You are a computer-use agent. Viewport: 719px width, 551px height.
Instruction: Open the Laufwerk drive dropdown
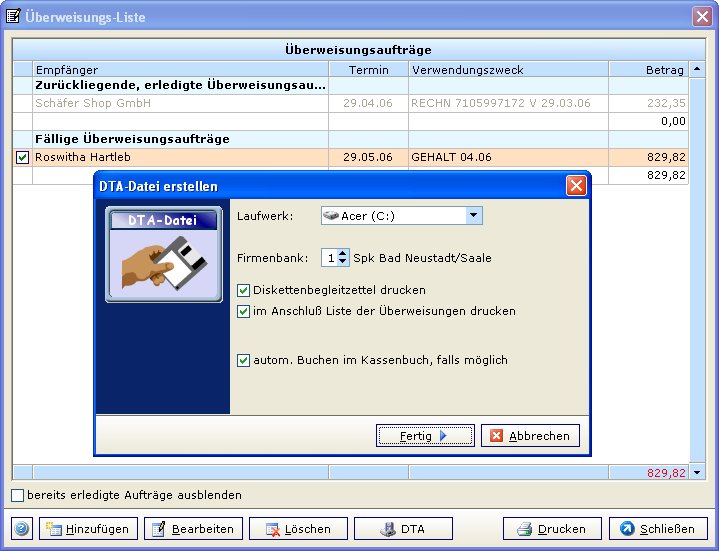[x=474, y=216]
